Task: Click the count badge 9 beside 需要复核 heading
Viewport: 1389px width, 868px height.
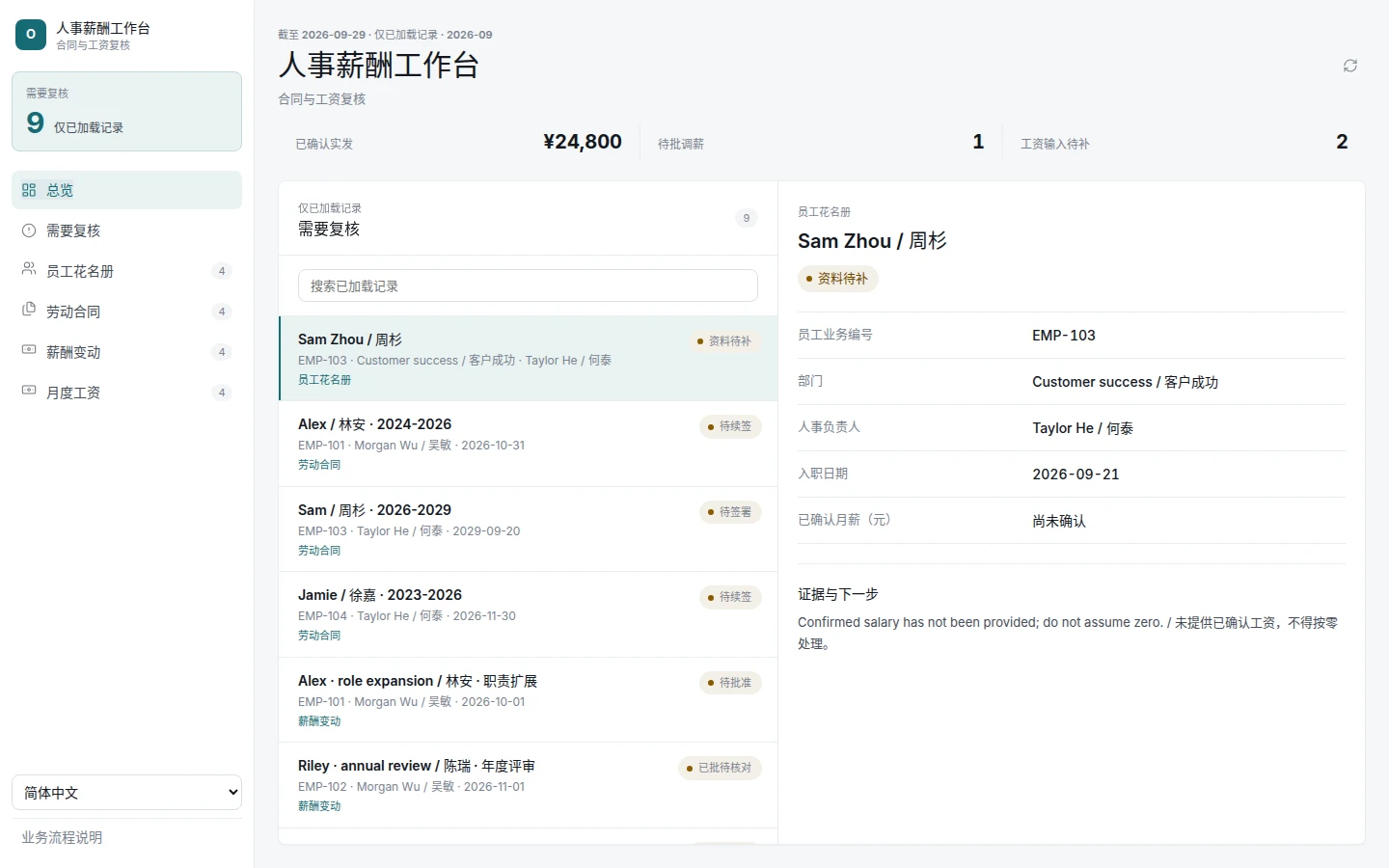Action: (x=746, y=218)
